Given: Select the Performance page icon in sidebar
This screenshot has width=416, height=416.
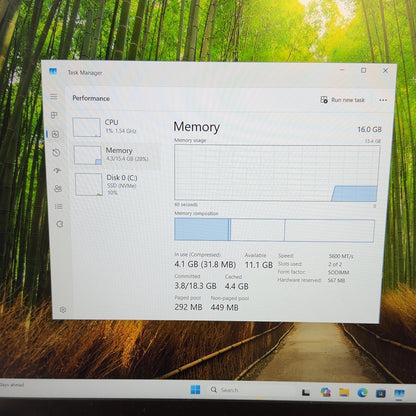Looking at the screenshot, I should pyautogui.click(x=55, y=134).
